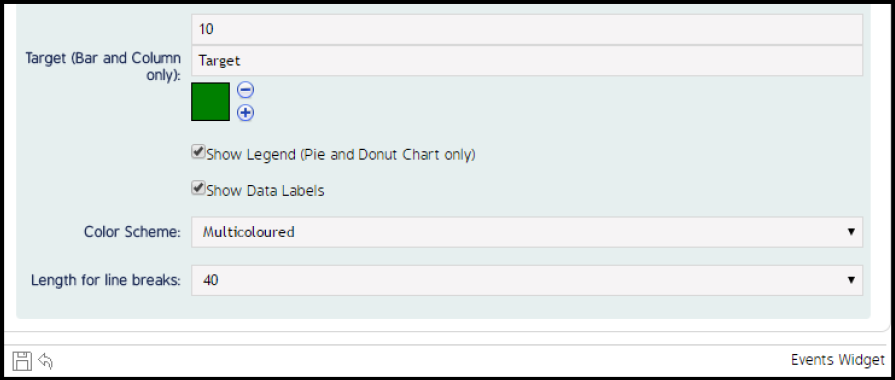
Task: Select the Color Scheme field label
Action: [x=132, y=232]
